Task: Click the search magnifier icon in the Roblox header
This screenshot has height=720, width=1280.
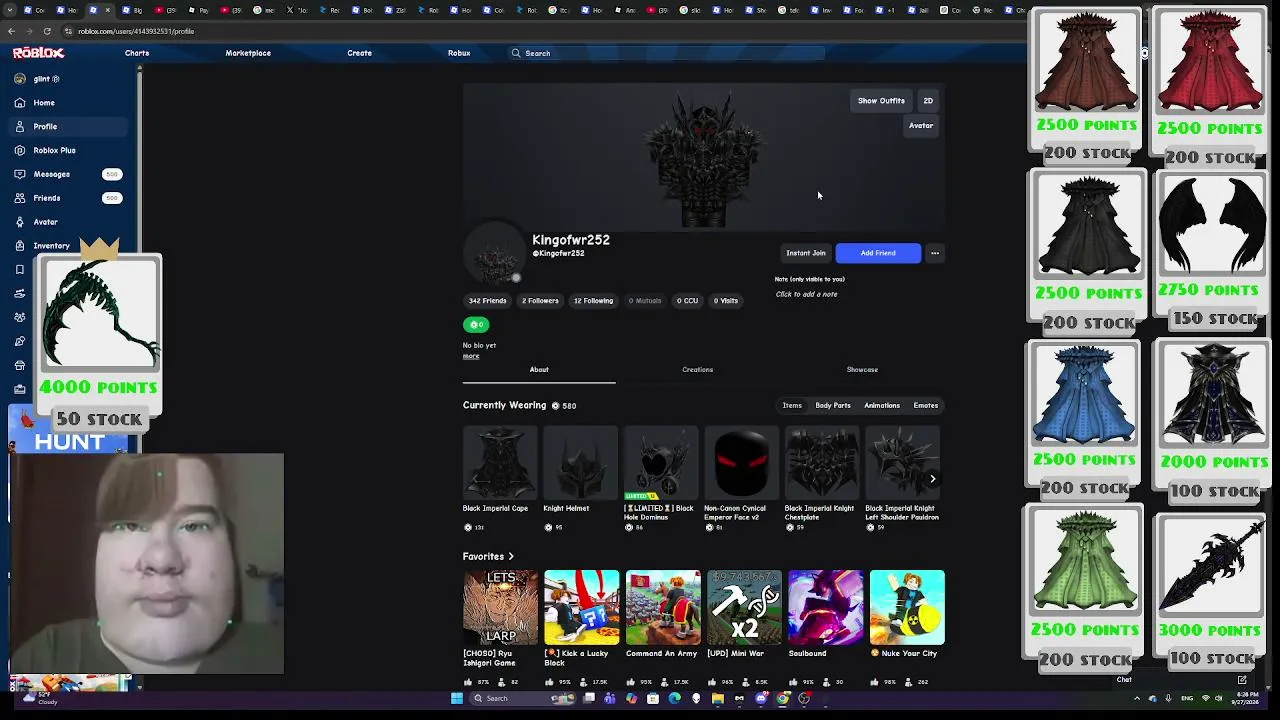Action: pyautogui.click(x=516, y=53)
